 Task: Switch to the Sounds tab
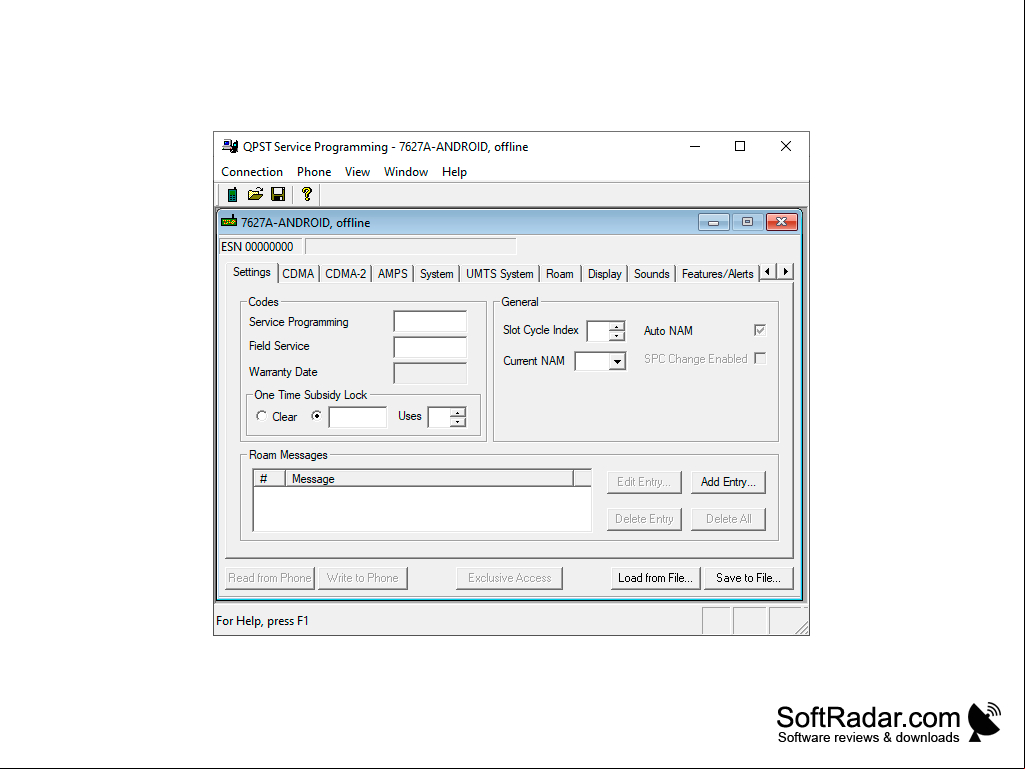point(651,274)
